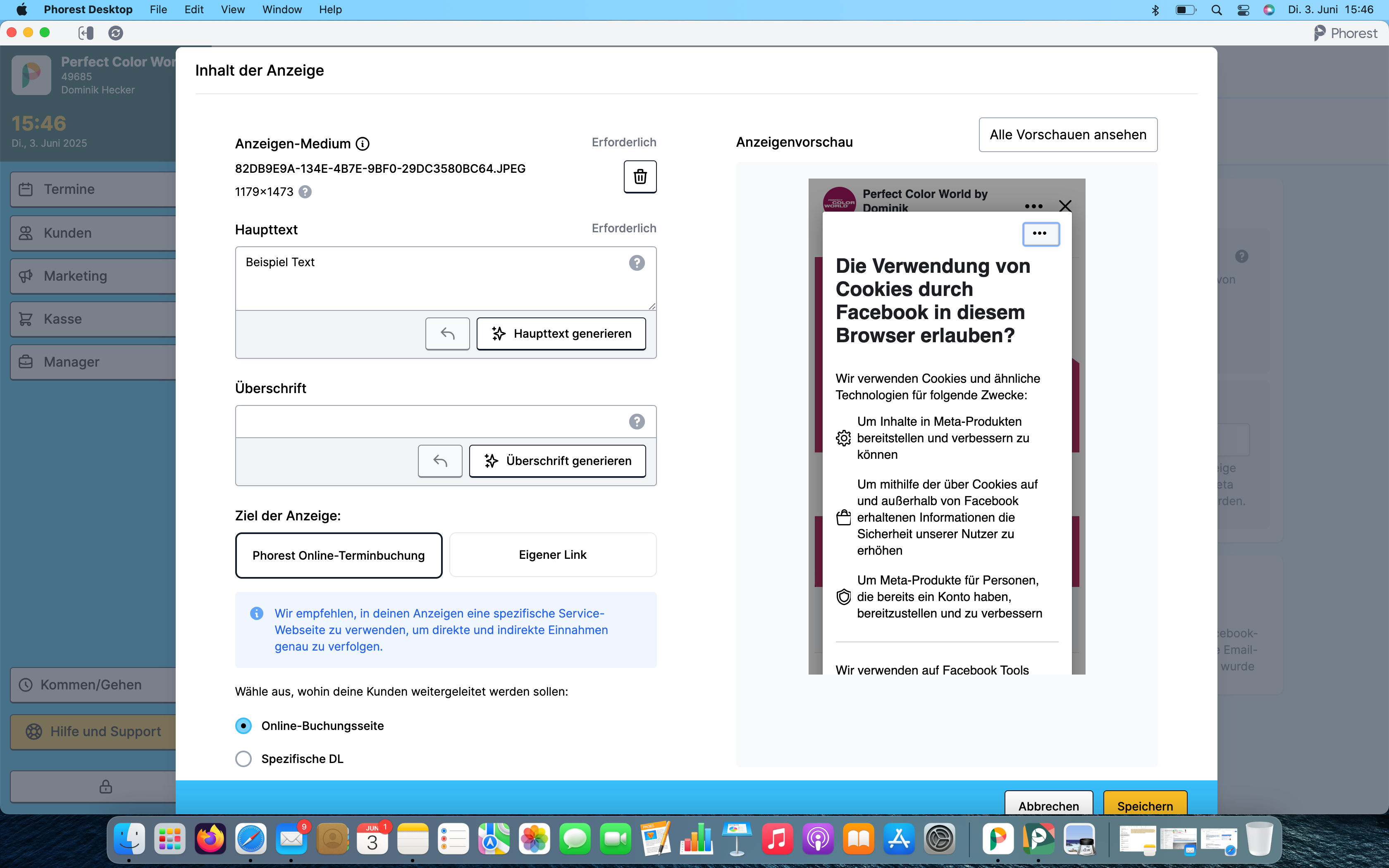
Task: Delete the uploaded JPEG with the trash icon
Action: tap(640, 177)
